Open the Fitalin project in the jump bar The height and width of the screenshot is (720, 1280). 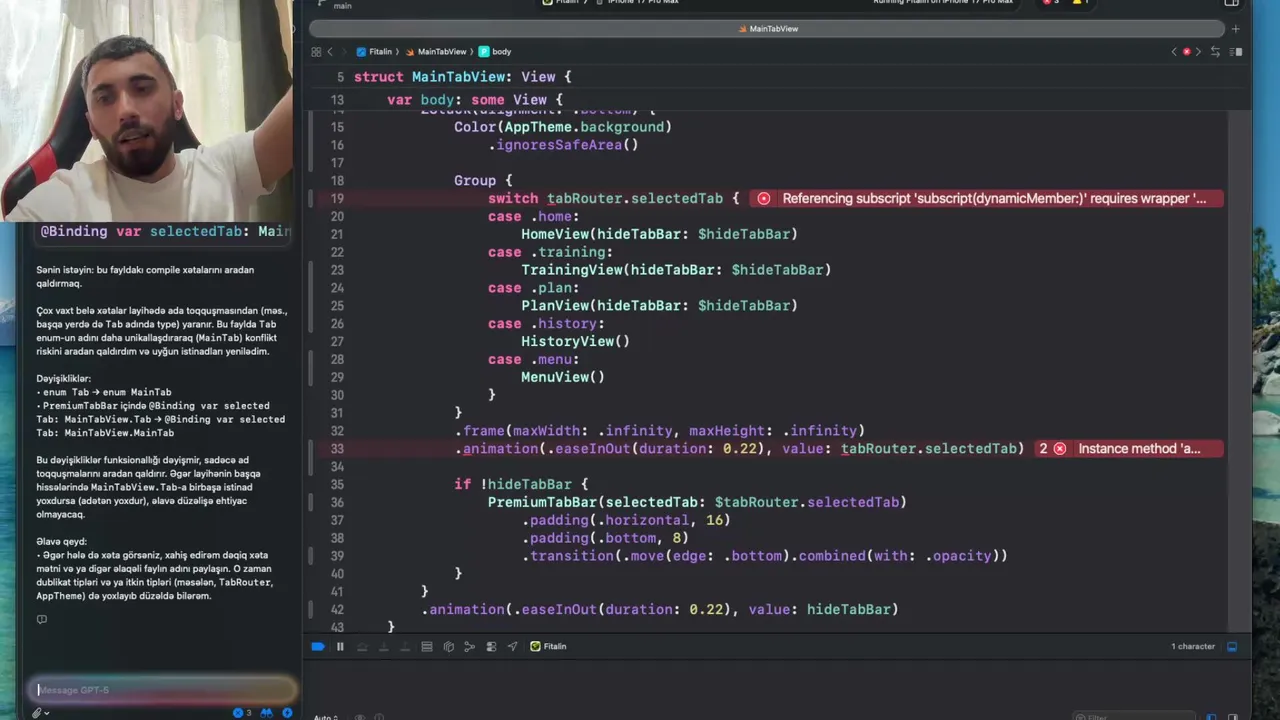tap(375, 51)
